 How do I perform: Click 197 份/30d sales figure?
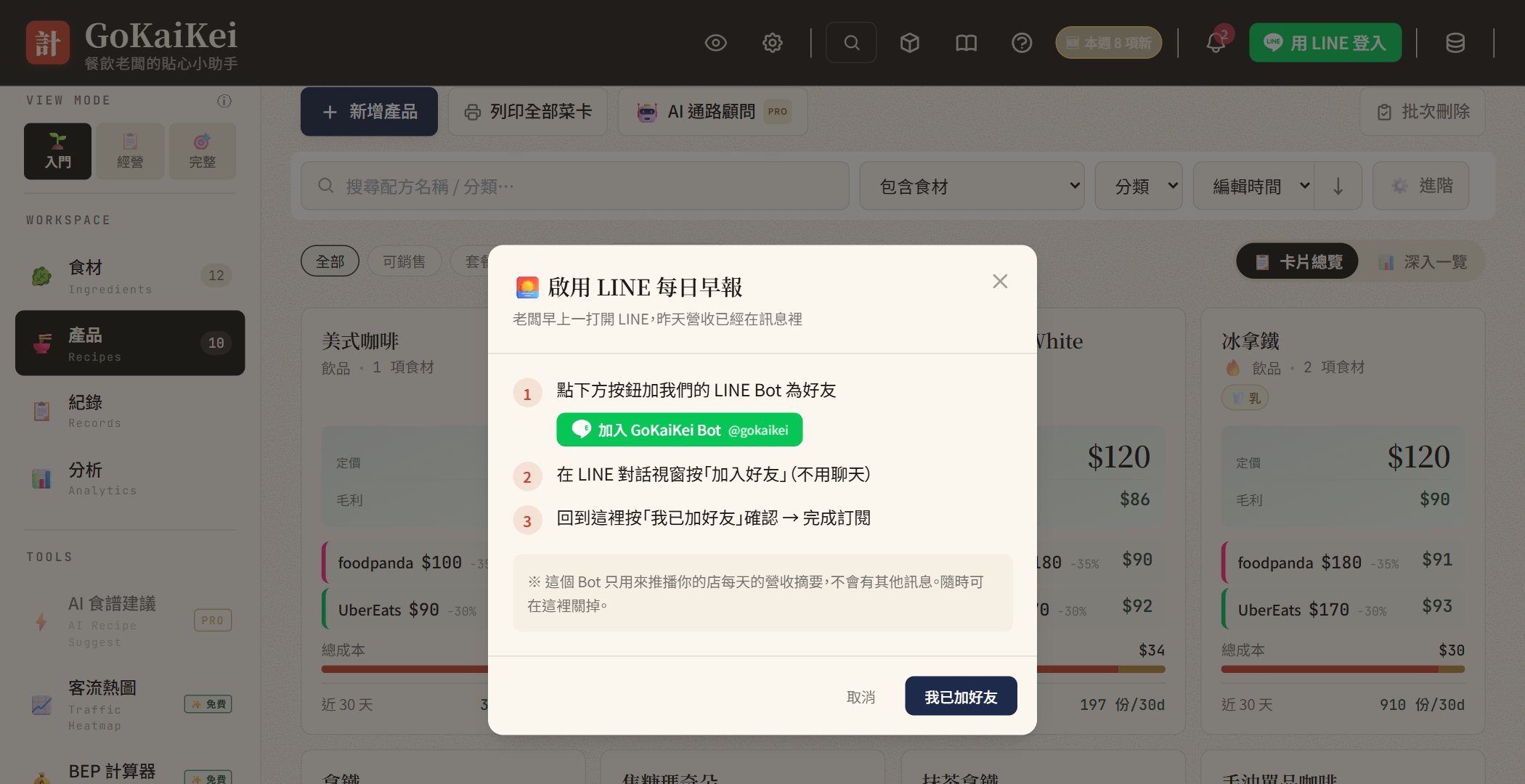(1122, 704)
